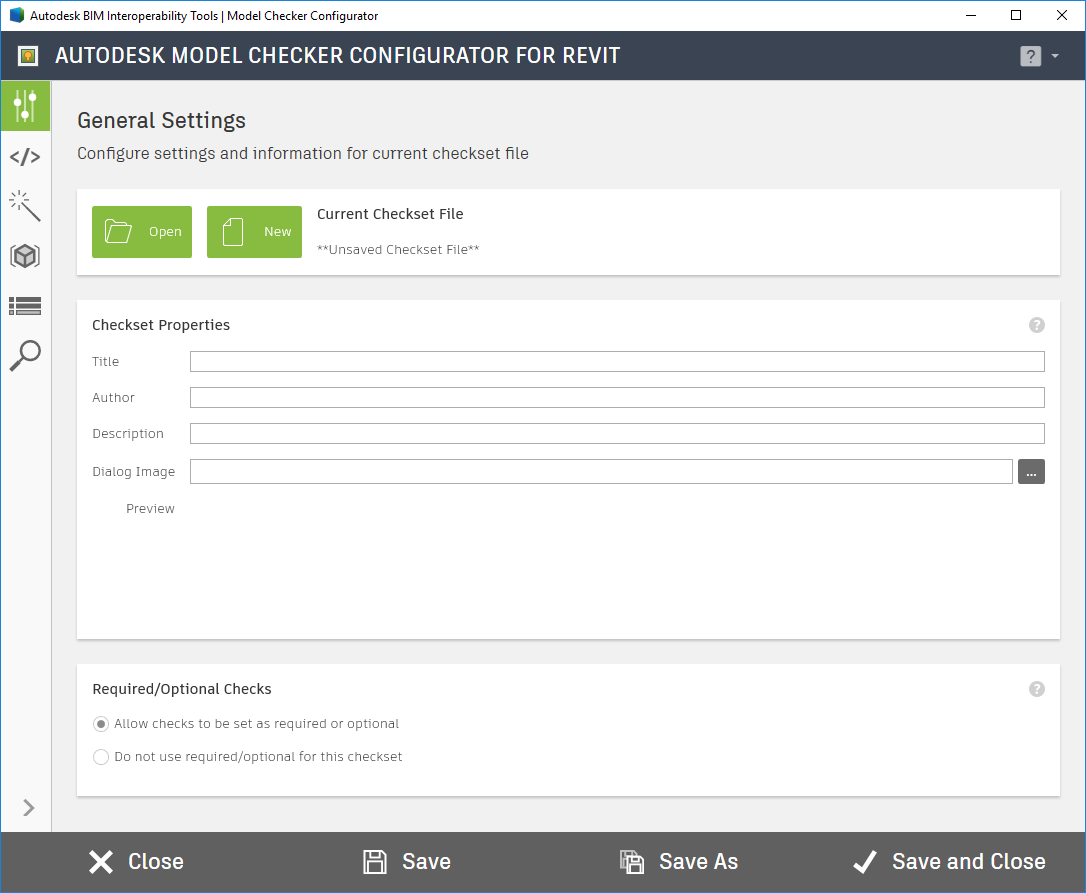Open the code view icon in sidebar
The image size is (1086, 893).
pos(25,155)
